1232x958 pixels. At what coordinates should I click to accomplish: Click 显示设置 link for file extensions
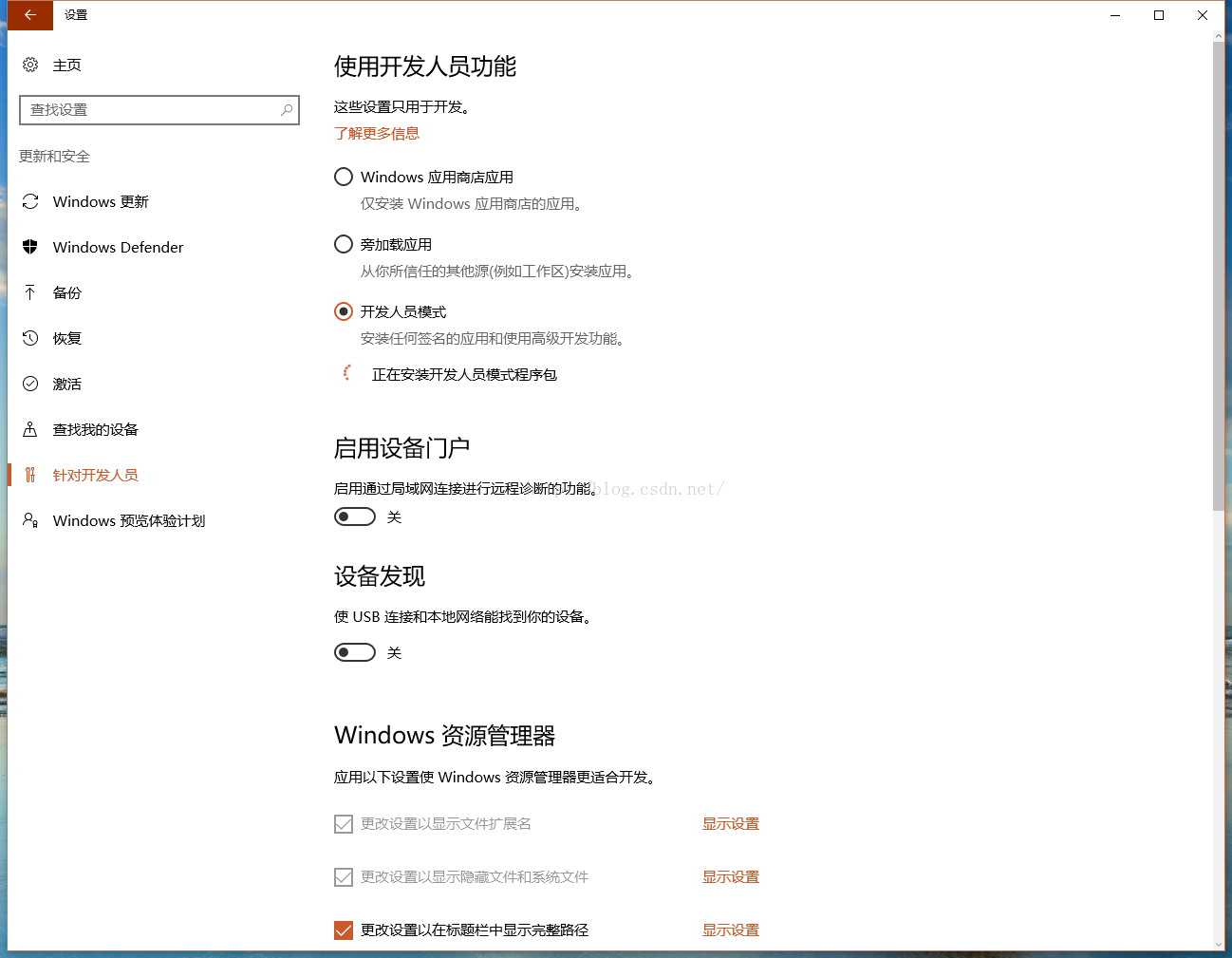coord(731,824)
